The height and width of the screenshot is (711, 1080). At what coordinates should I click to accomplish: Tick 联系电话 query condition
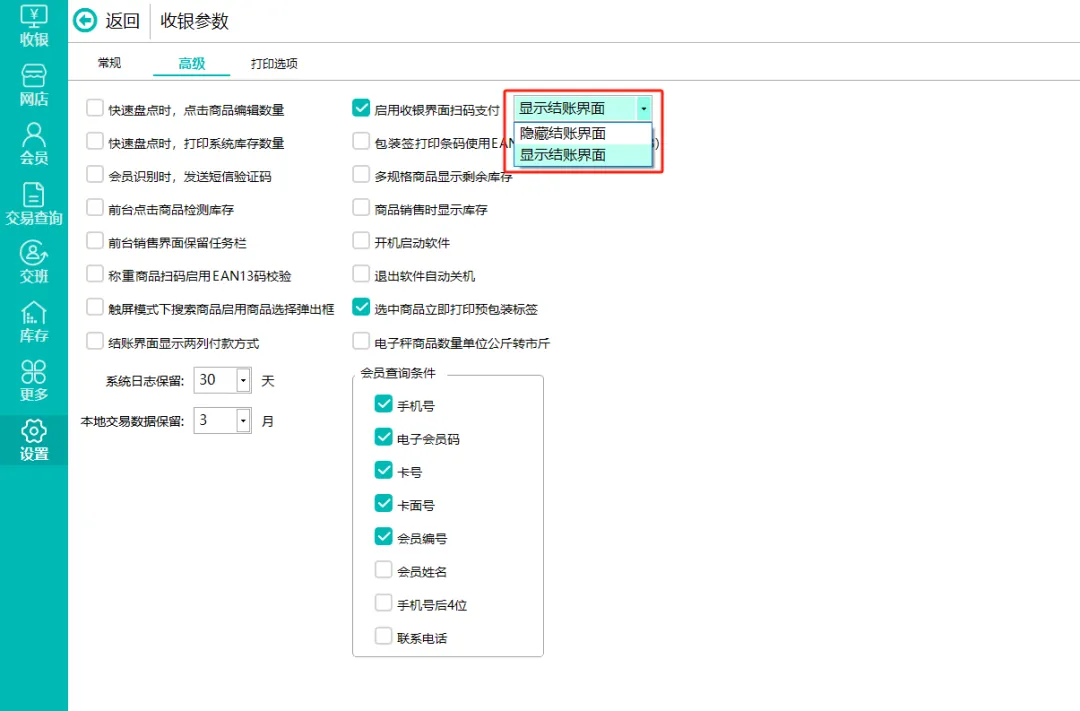click(x=384, y=636)
